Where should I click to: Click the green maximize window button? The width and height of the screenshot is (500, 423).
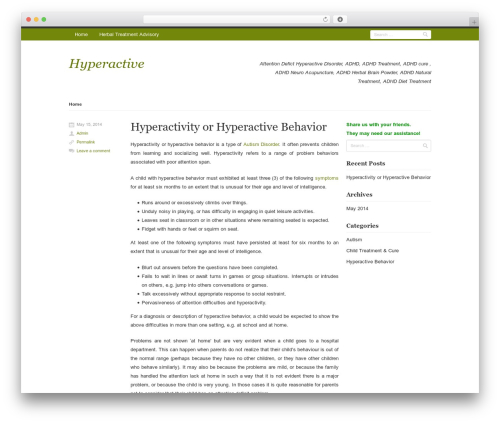[44, 19]
